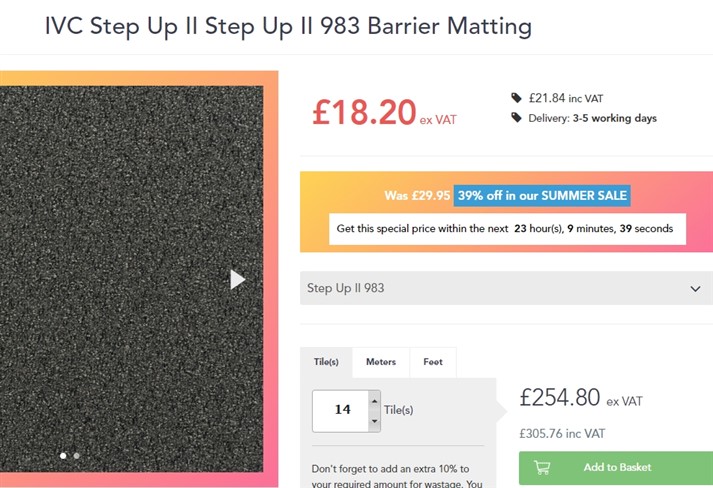Open the Step Up II 983 colour dropdown
This screenshot has height=488, width=713.
[500, 288]
